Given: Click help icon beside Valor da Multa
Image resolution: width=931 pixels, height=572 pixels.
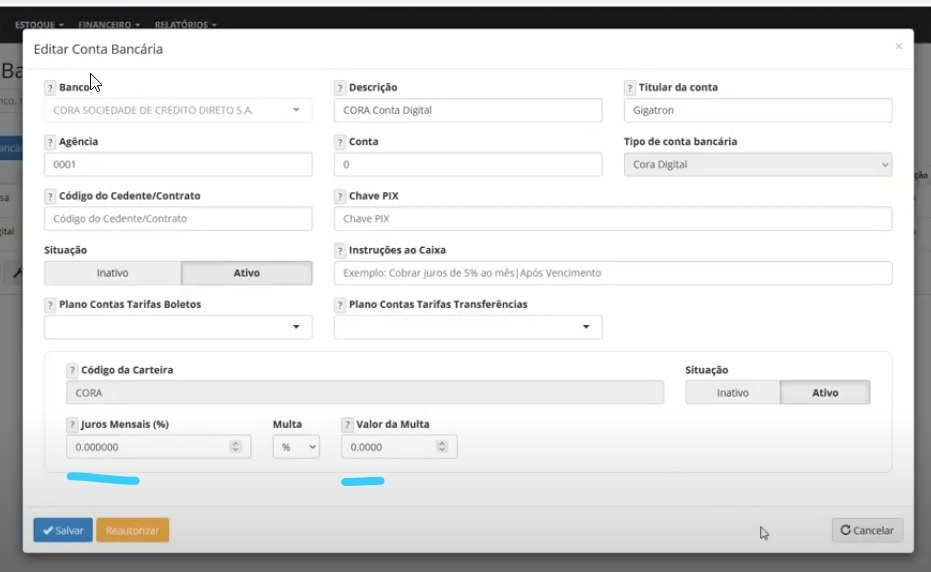Looking at the screenshot, I should (348, 424).
